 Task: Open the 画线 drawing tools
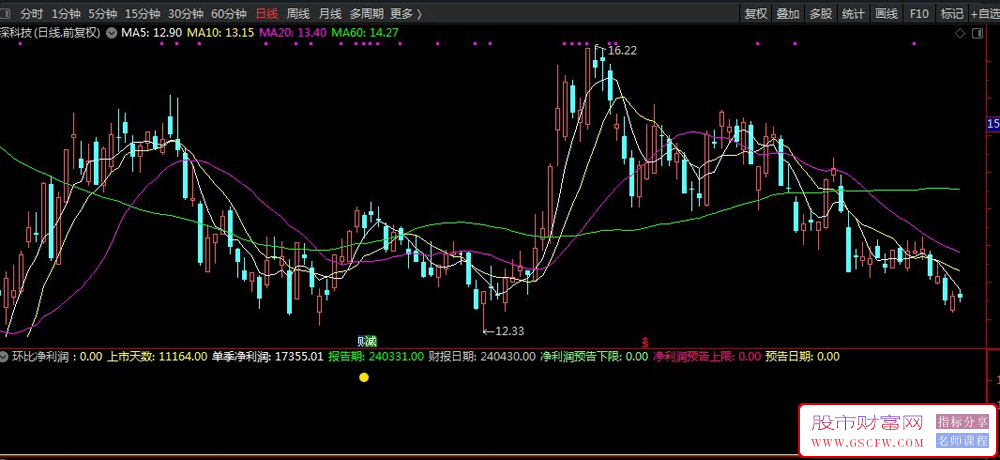tap(886, 13)
